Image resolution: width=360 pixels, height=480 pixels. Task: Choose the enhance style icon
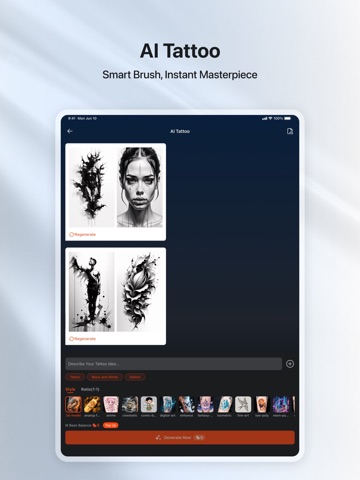tap(186, 405)
